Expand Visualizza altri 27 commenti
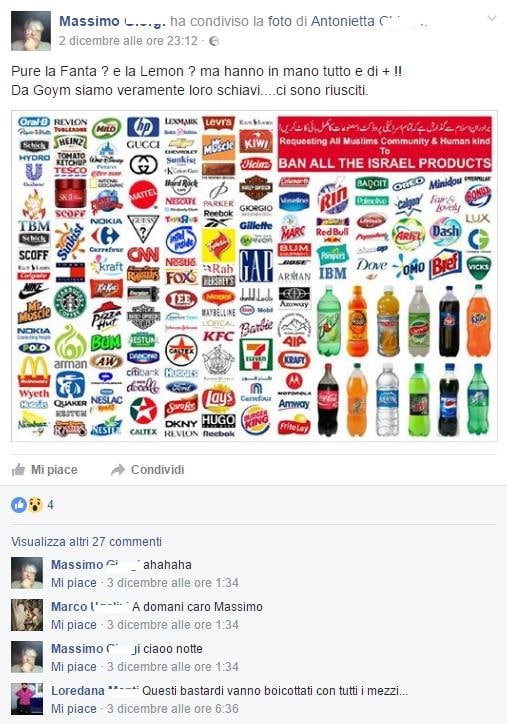The image size is (507, 724). pyautogui.click(x=86, y=542)
